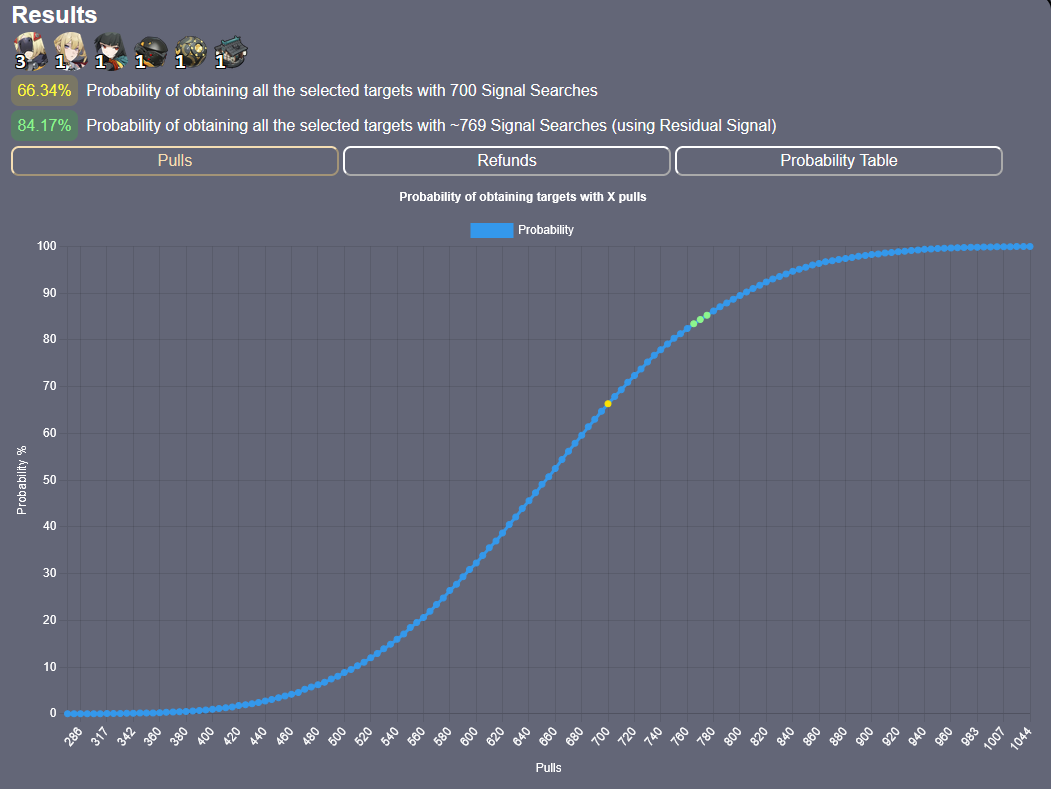Click the y-axis value 100
The width and height of the screenshot is (1051, 789).
(x=47, y=246)
